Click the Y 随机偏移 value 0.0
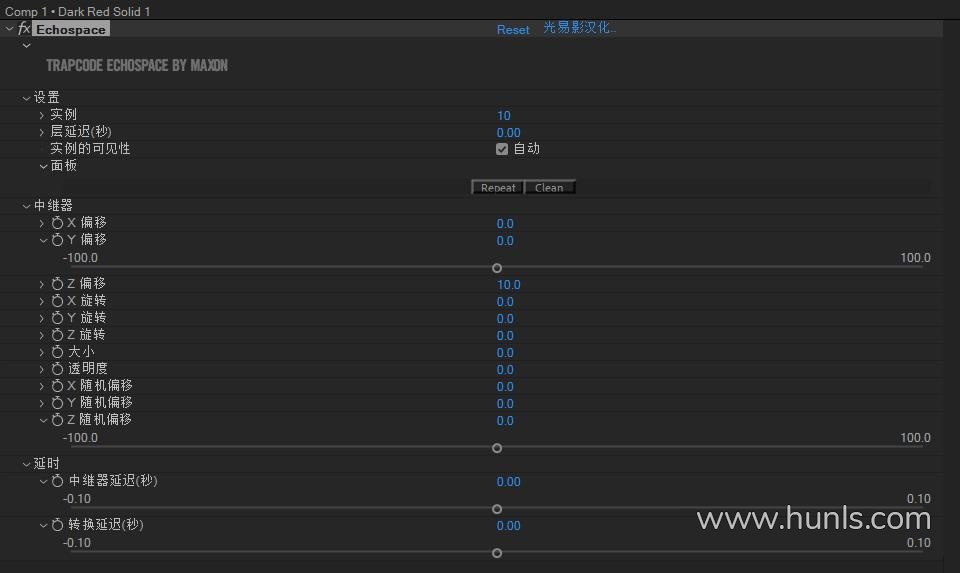Screen dimensions: 960x573 click(505, 403)
